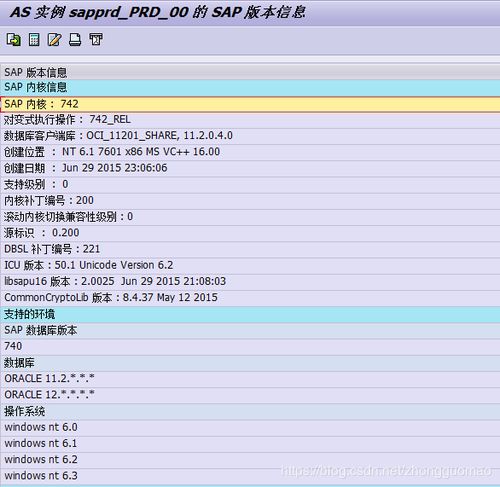Select the 'ORACLE 12.*.*.*.*' entry

pos(250,395)
